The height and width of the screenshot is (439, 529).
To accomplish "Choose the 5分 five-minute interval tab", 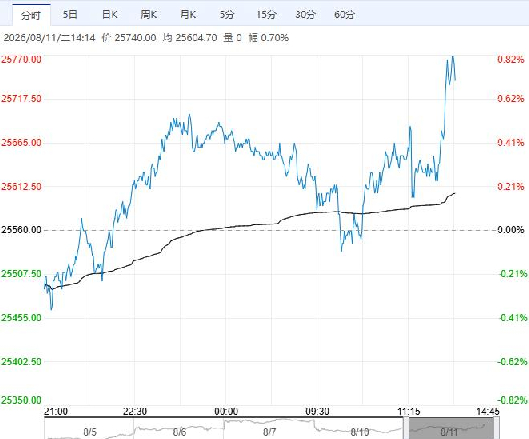I will [x=227, y=15].
